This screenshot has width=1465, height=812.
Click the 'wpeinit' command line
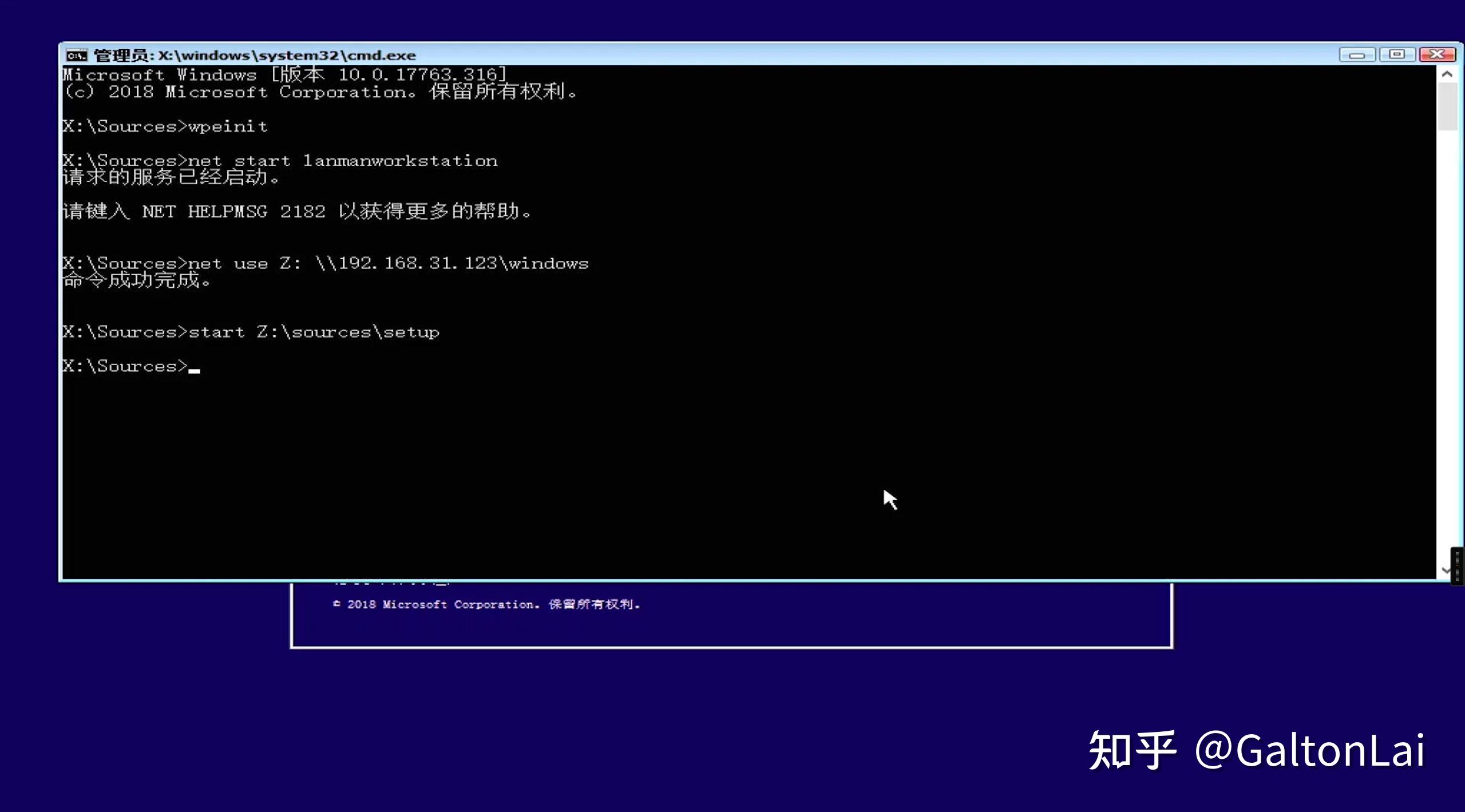click(165, 126)
